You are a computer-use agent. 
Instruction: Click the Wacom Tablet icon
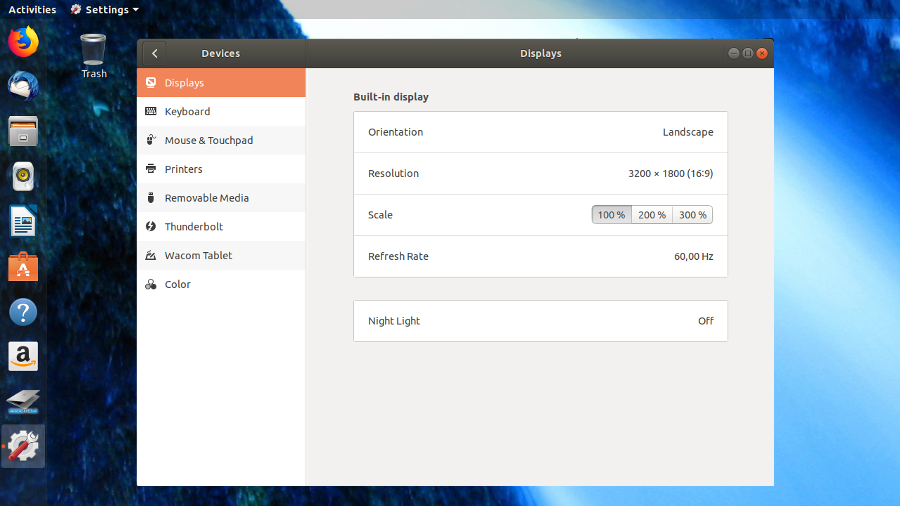click(151, 256)
